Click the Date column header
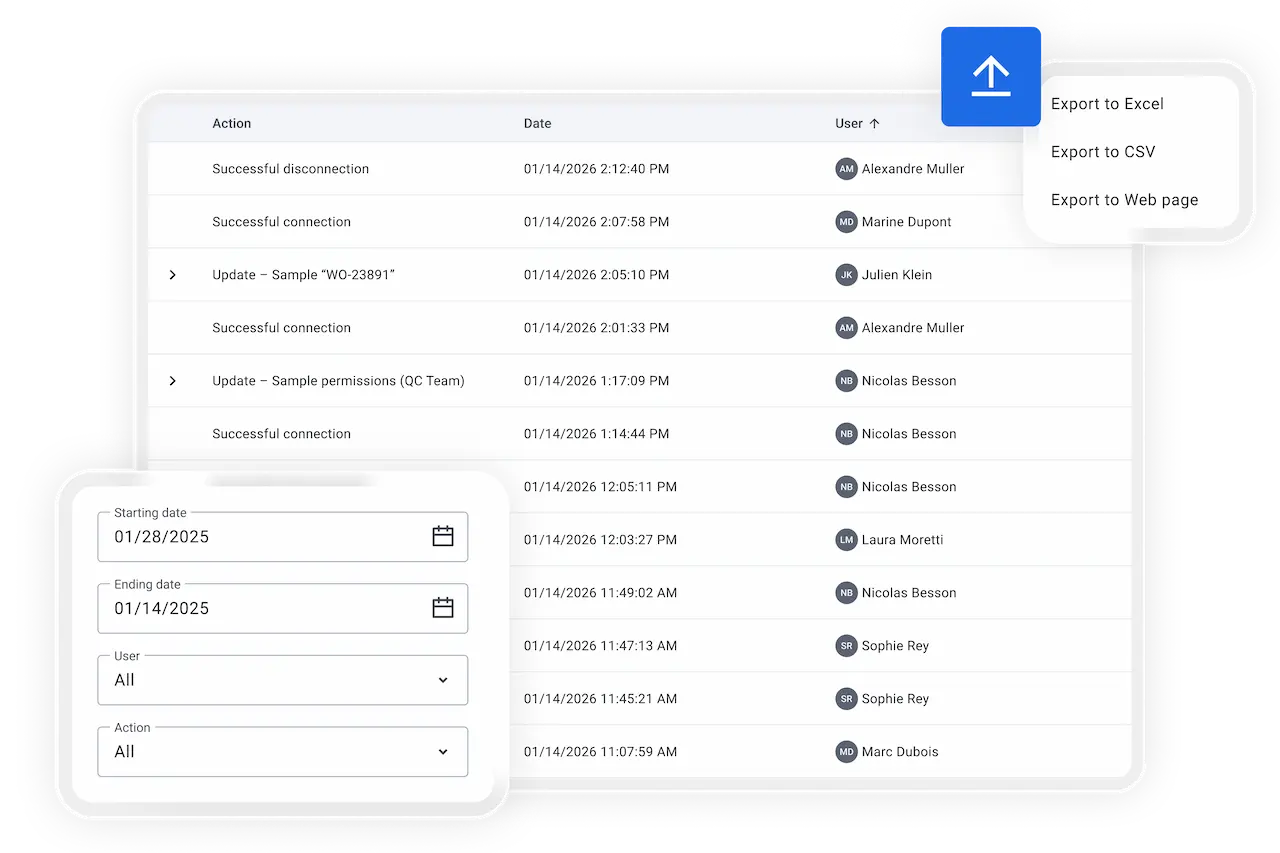Image resolution: width=1280 pixels, height=853 pixels. (x=537, y=123)
